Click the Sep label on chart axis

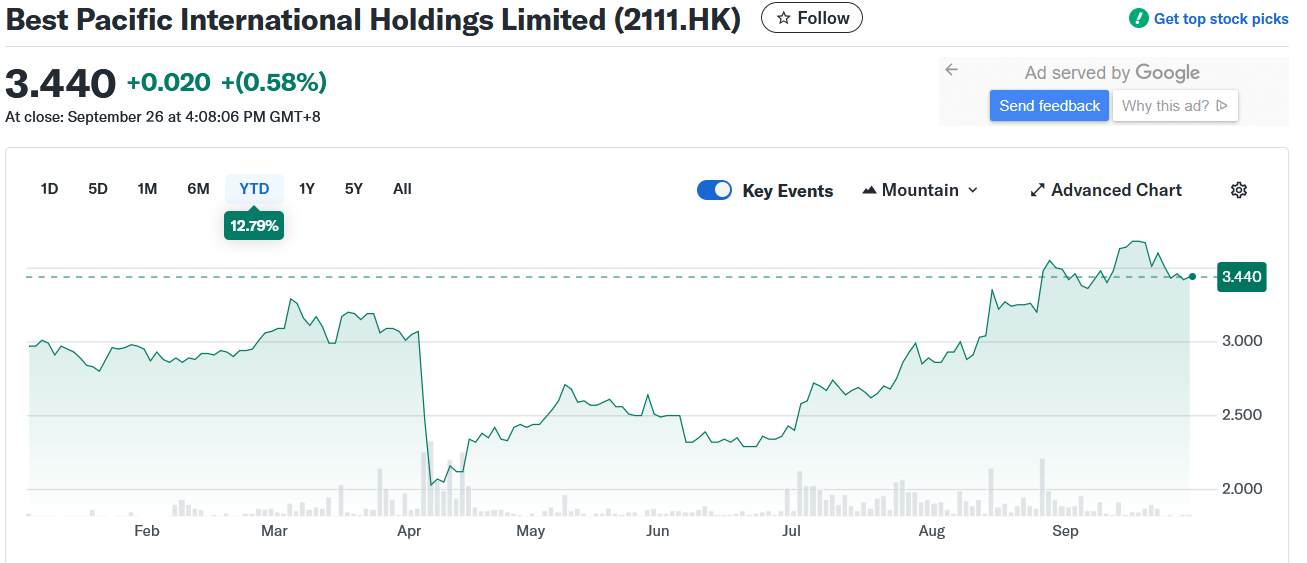(x=1066, y=531)
